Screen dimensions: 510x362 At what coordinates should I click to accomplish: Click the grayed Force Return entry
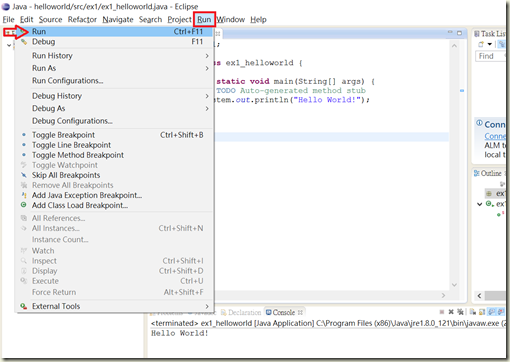[x=114, y=292]
